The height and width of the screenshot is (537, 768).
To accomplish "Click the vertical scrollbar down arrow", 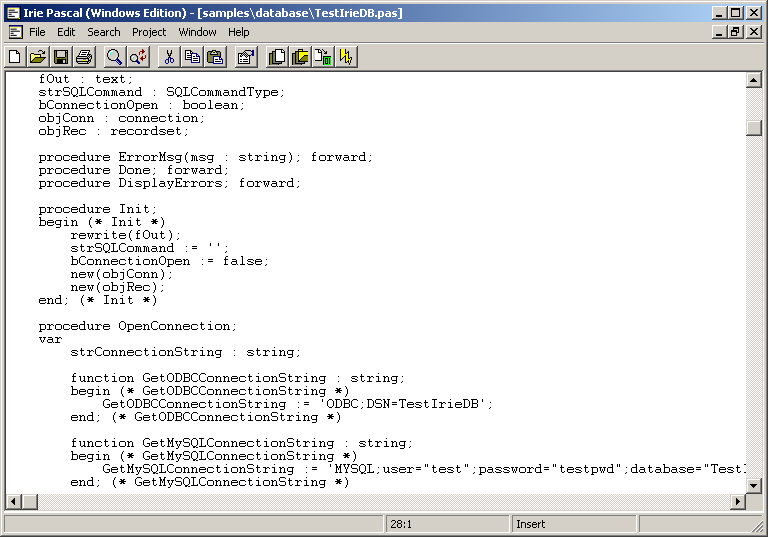I will point(754,485).
